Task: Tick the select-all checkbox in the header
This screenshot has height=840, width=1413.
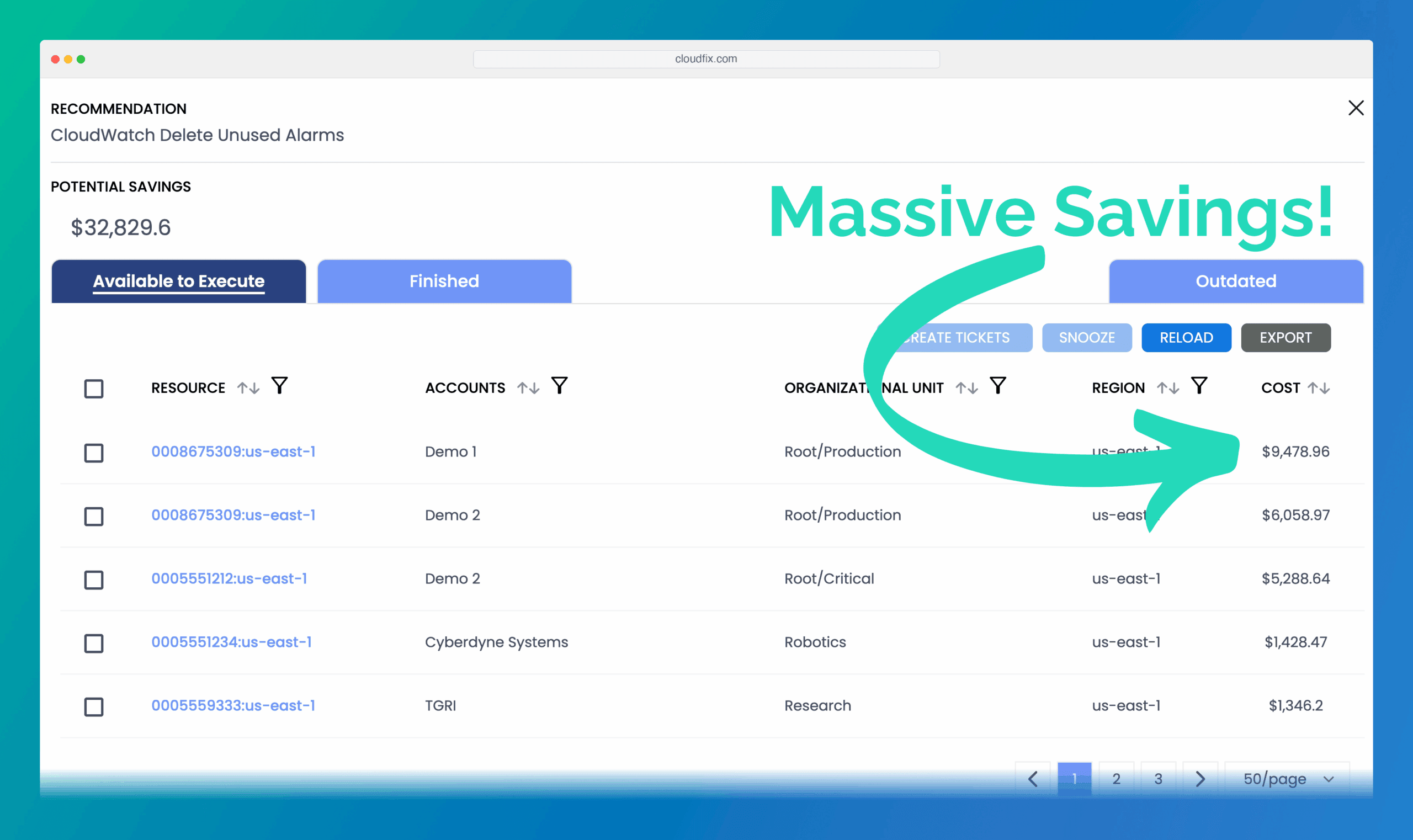Action: click(x=94, y=389)
